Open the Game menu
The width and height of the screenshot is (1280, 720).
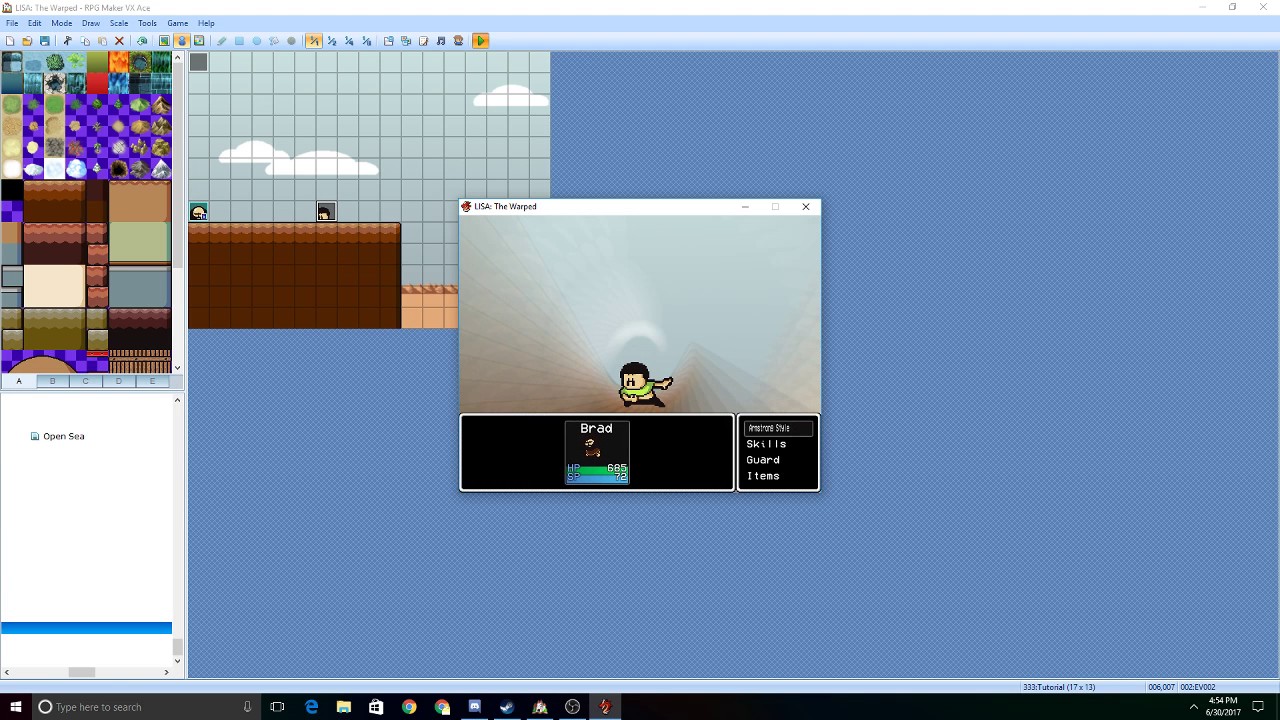click(x=178, y=23)
